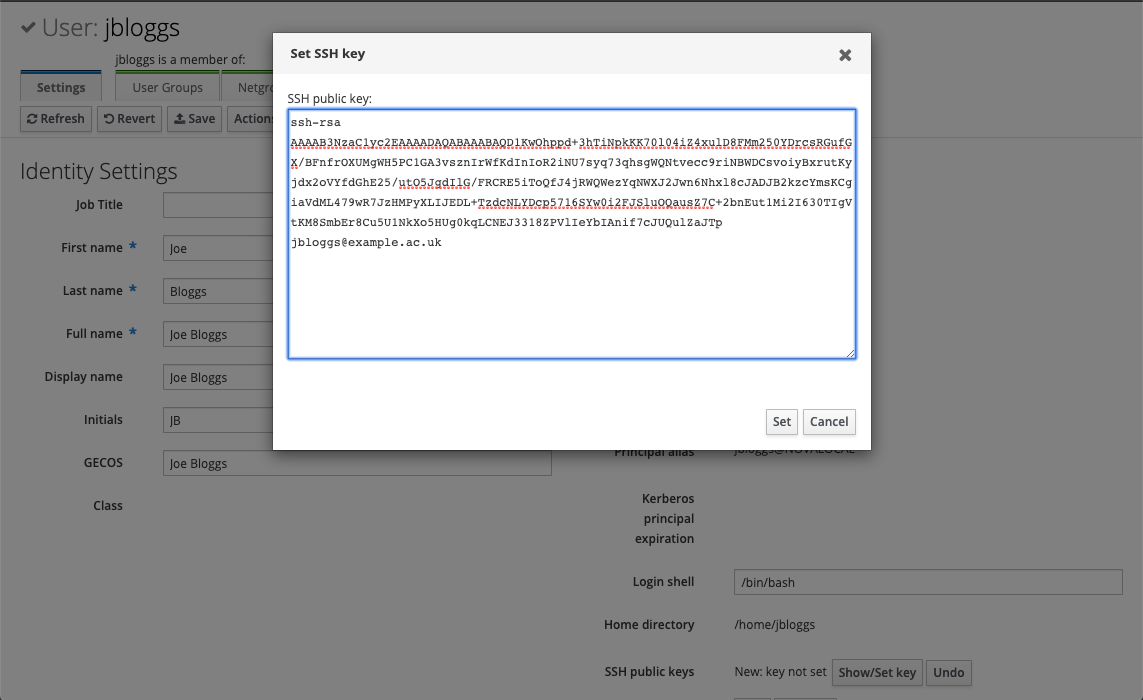
Task: Click the Login shell field showing /bin/bash
Action: (927, 581)
